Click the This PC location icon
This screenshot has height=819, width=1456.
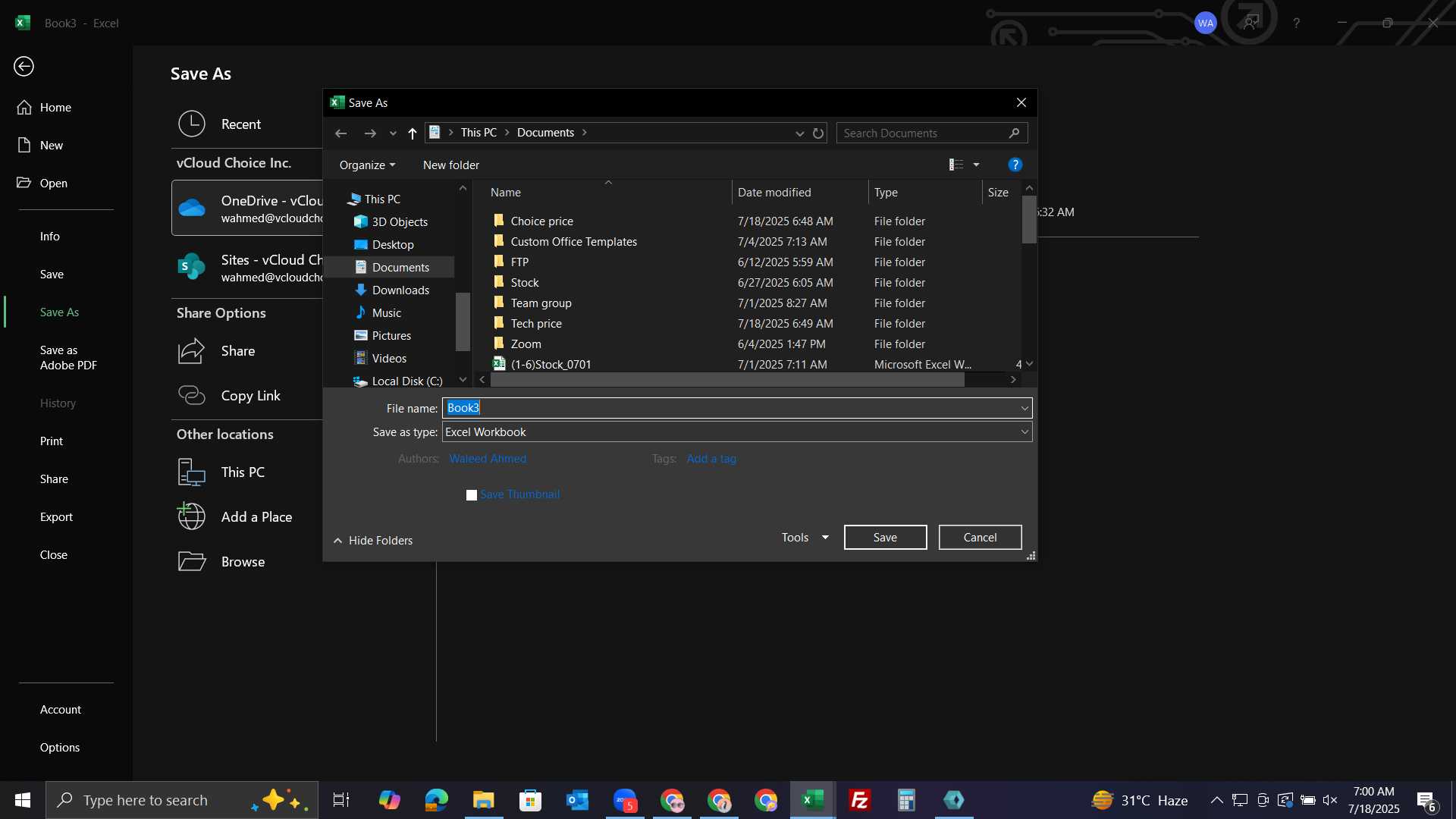pos(192,472)
